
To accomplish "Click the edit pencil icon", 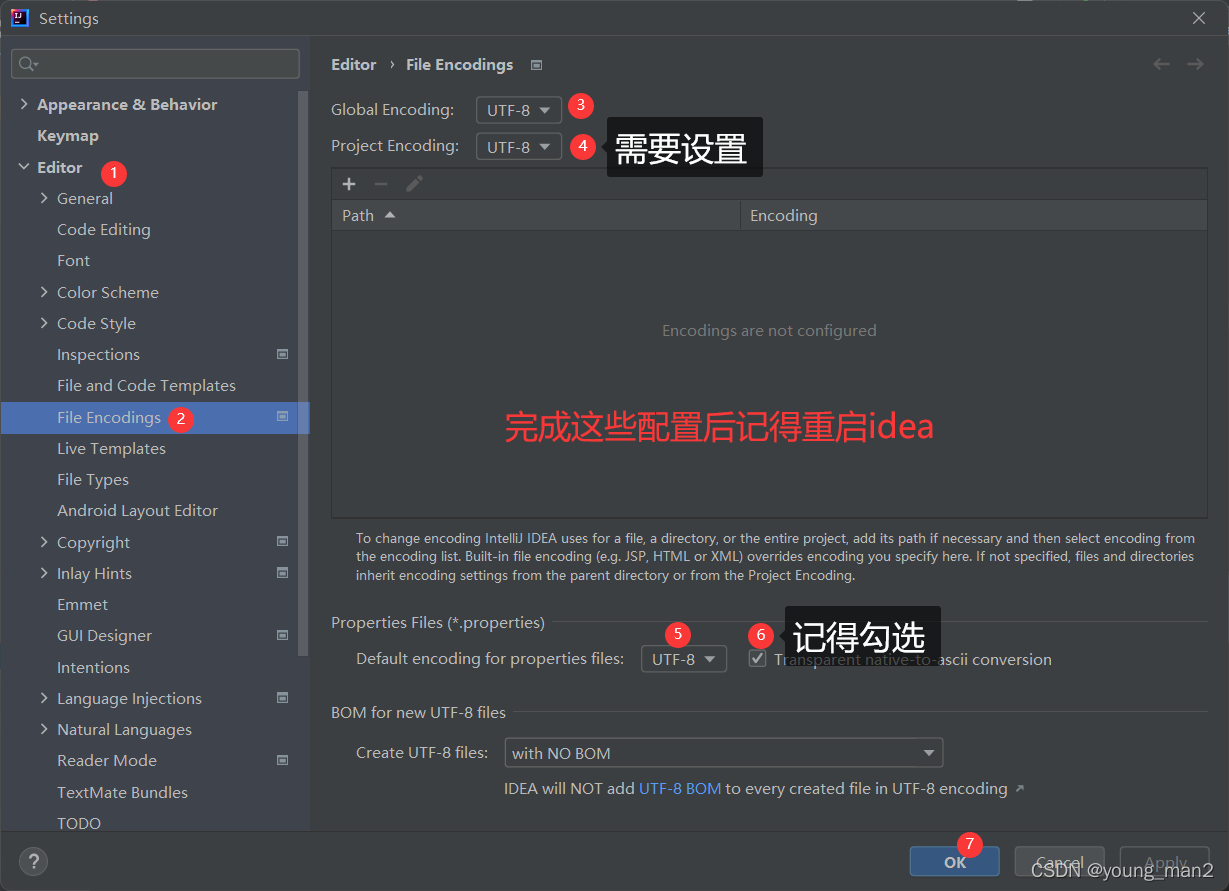I will 414,184.
